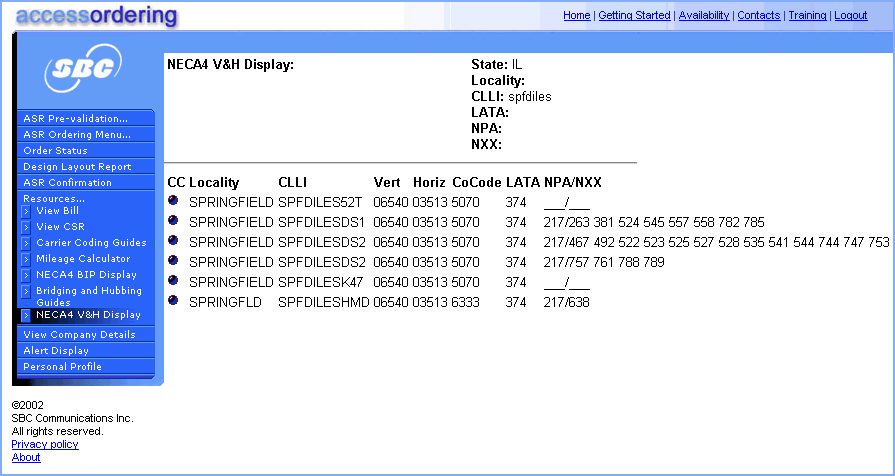Image resolution: width=895 pixels, height=476 pixels.
Task: Expand the Resources section in sidebar
Action: click(54, 198)
